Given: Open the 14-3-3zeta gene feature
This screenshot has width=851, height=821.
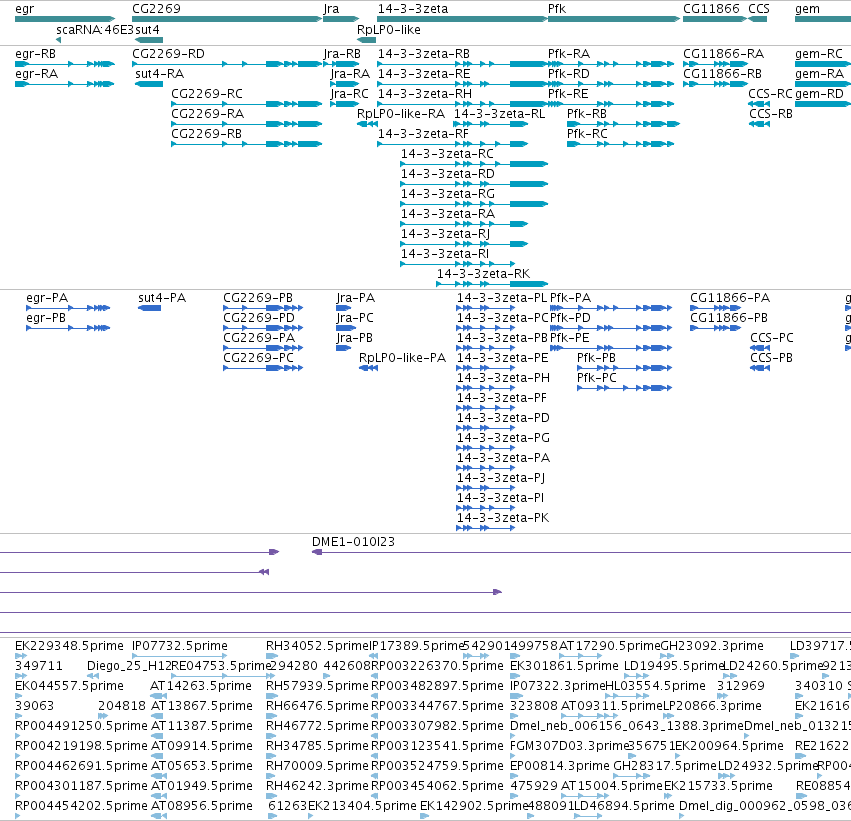Looking at the screenshot, I should pyautogui.click(x=462, y=19).
